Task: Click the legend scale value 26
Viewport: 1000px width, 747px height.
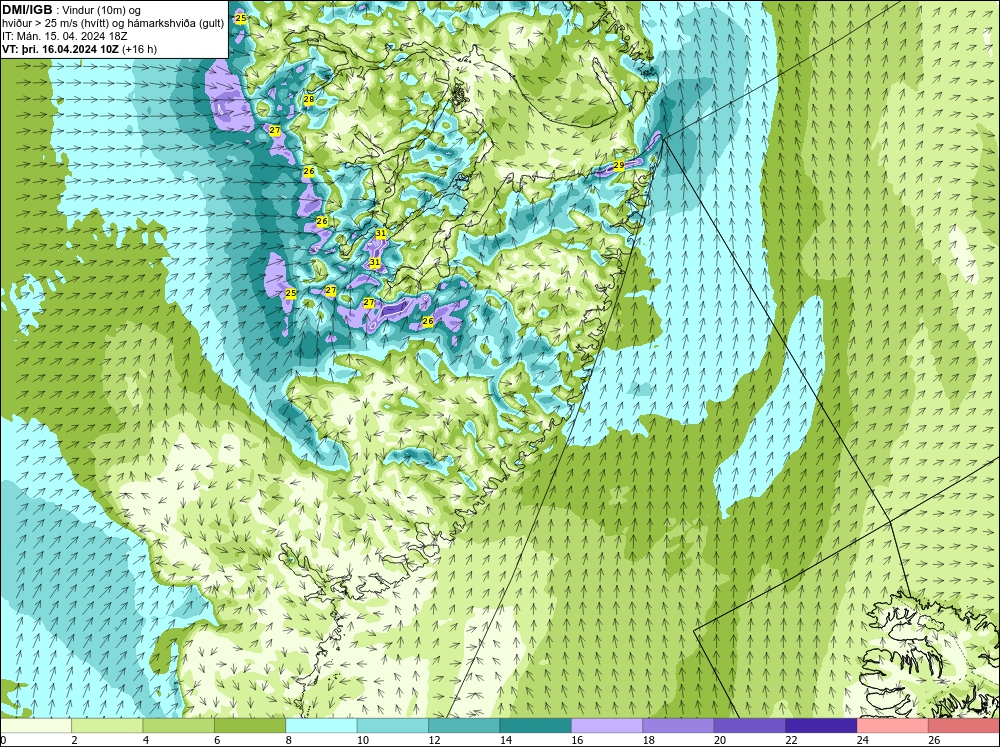Action: [x=934, y=740]
